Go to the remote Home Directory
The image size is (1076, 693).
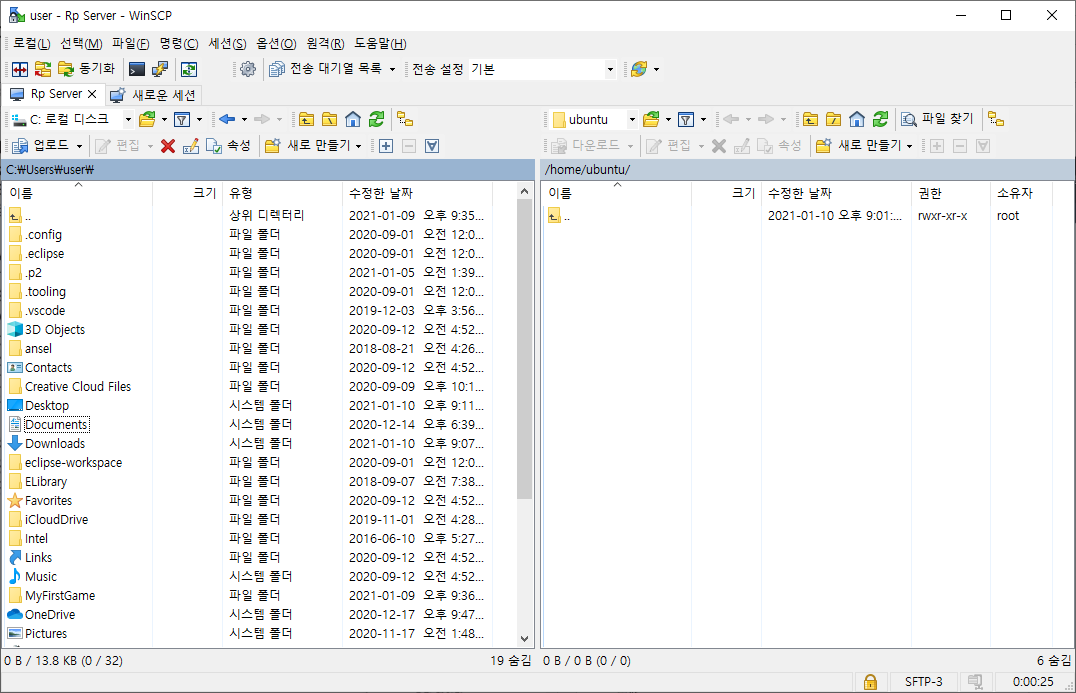click(856, 119)
